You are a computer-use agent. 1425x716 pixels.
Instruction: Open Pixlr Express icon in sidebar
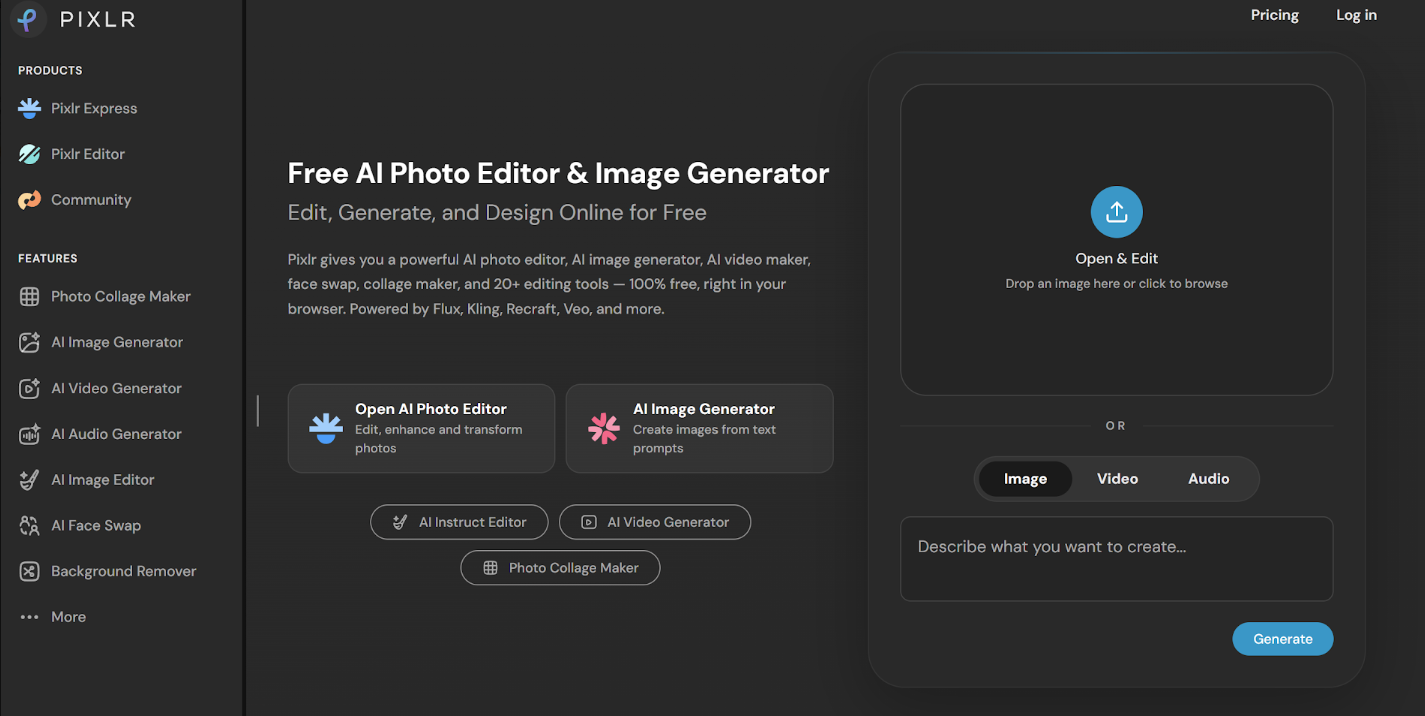pos(30,108)
